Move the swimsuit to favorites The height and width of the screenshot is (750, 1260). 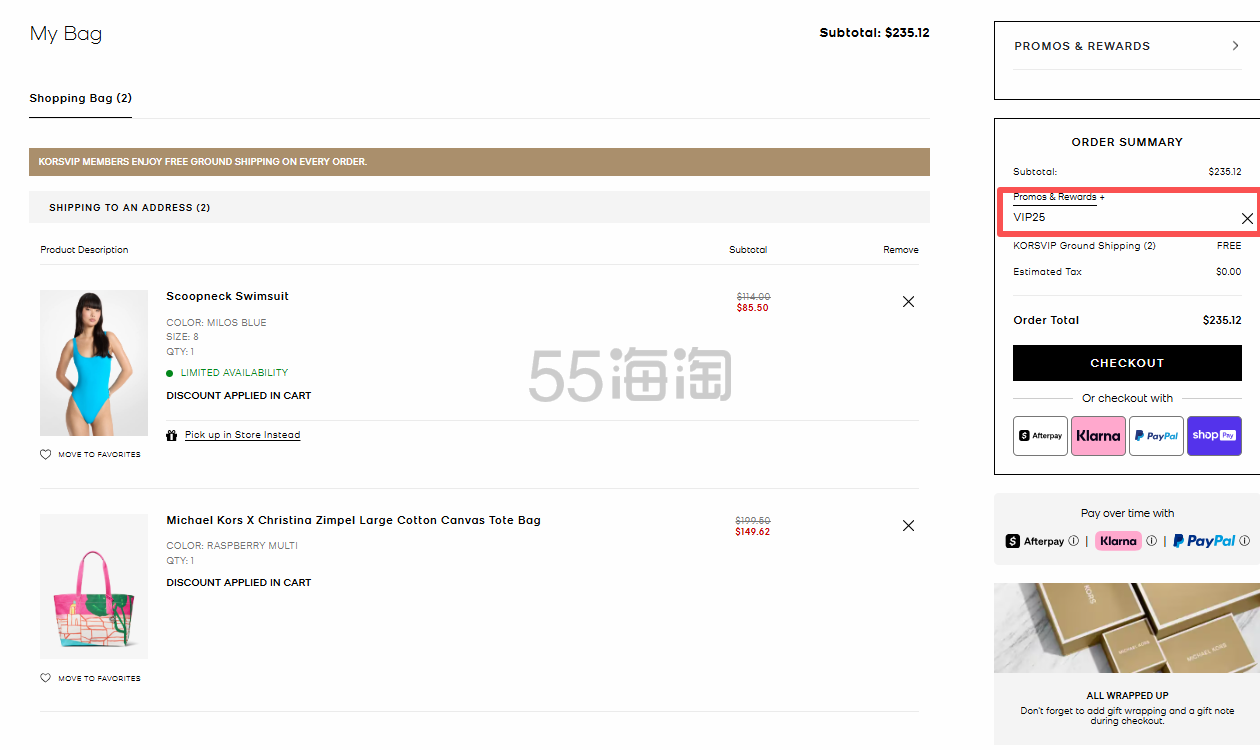(99, 455)
